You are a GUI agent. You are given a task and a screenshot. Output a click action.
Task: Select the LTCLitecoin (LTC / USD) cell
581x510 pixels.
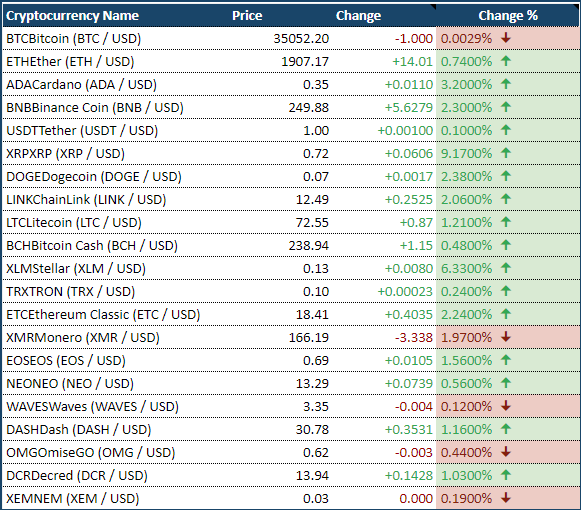coord(74,222)
